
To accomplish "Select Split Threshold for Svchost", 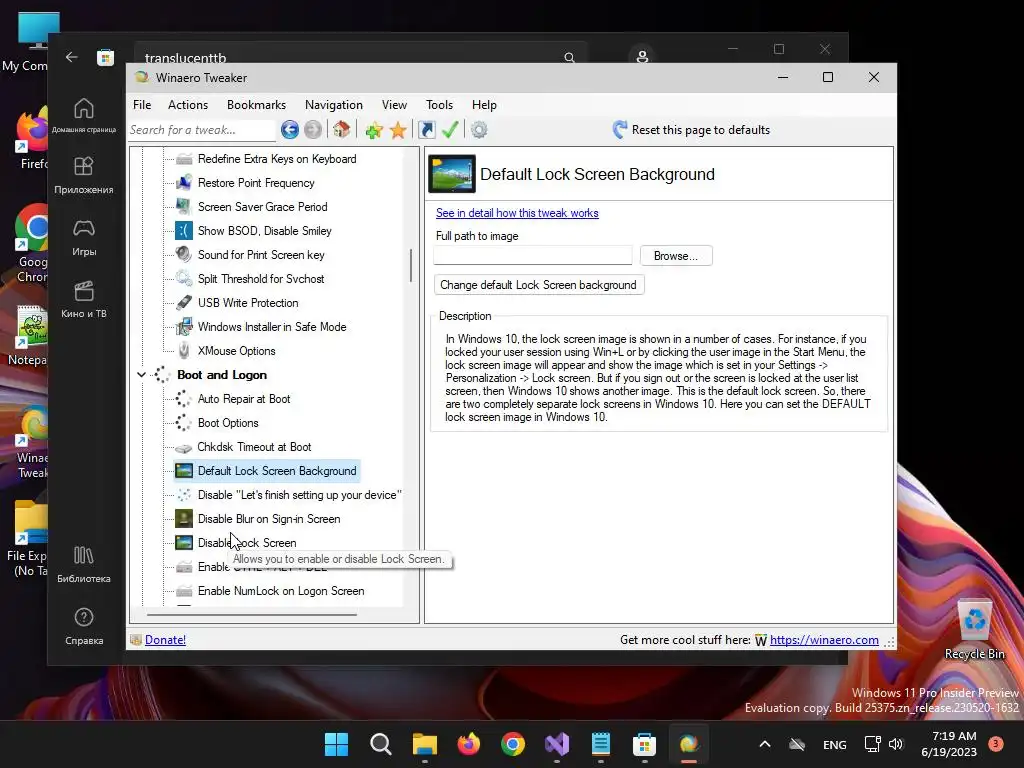I will click(x=261, y=279).
